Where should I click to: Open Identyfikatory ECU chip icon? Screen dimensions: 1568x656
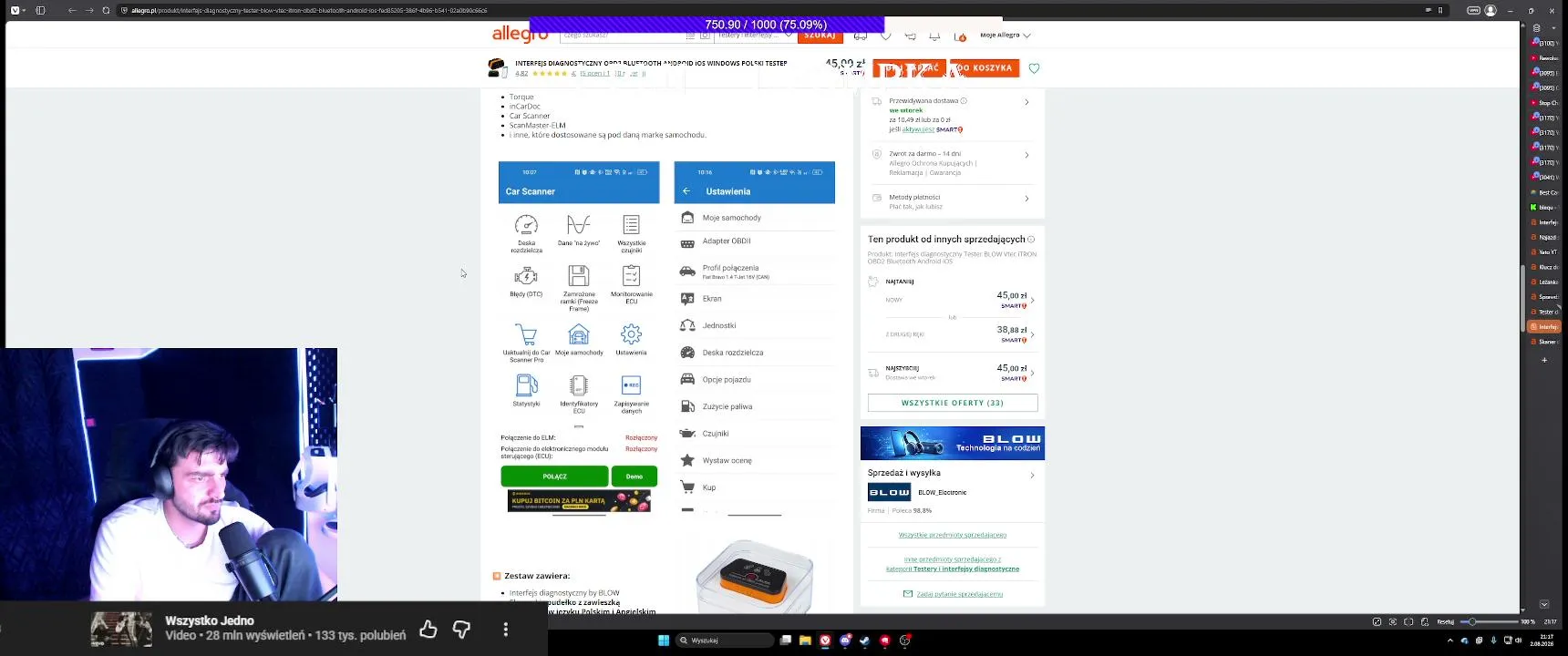click(x=579, y=385)
